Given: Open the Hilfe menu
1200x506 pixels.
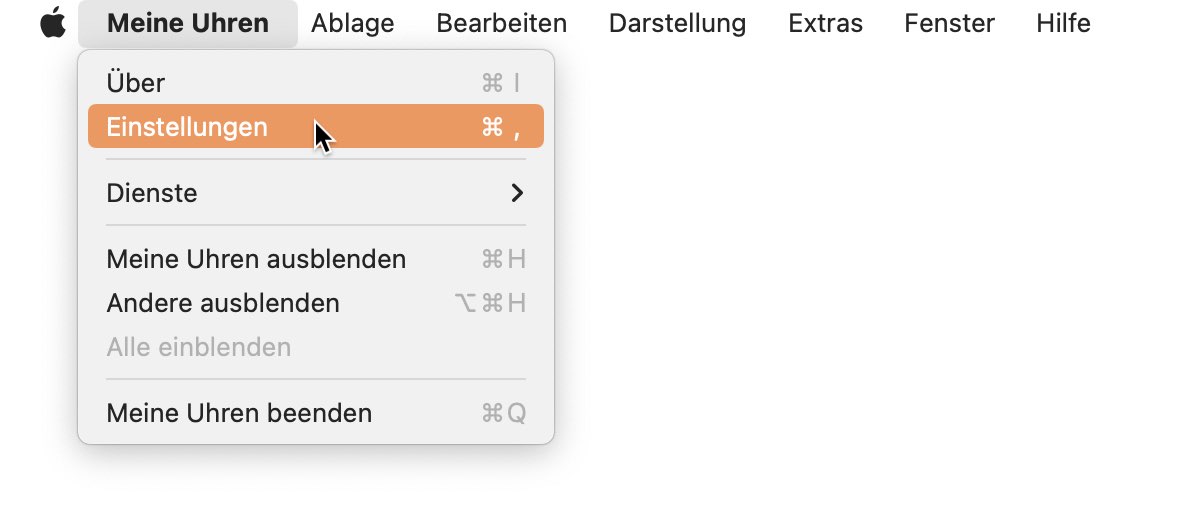Looking at the screenshot, I should [1064, 23].
